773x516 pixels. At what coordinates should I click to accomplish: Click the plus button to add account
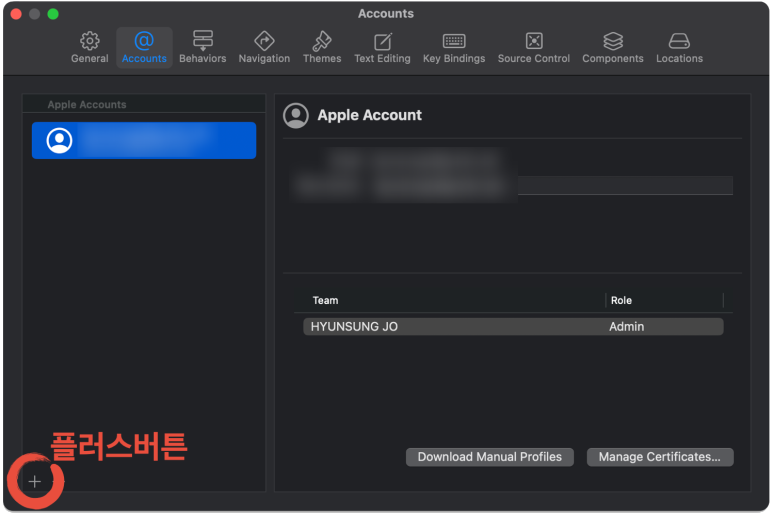[35, 482]
